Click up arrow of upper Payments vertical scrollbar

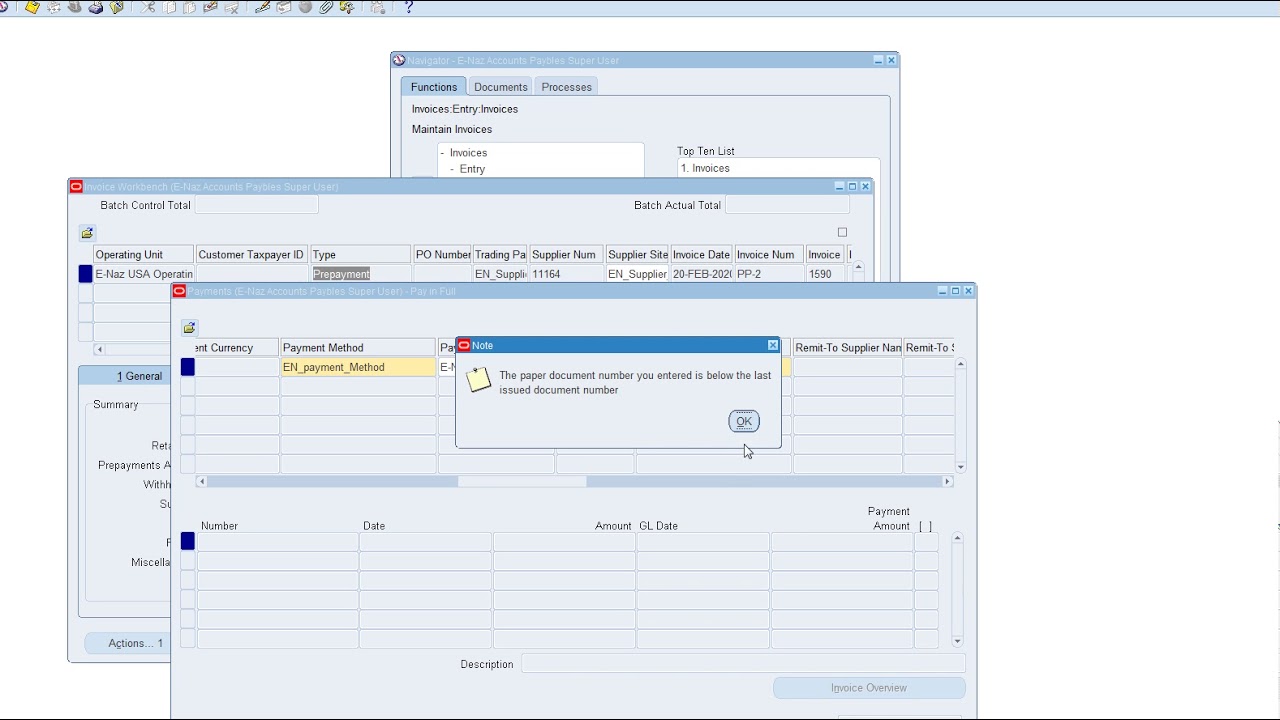click(x=960, y=364)
